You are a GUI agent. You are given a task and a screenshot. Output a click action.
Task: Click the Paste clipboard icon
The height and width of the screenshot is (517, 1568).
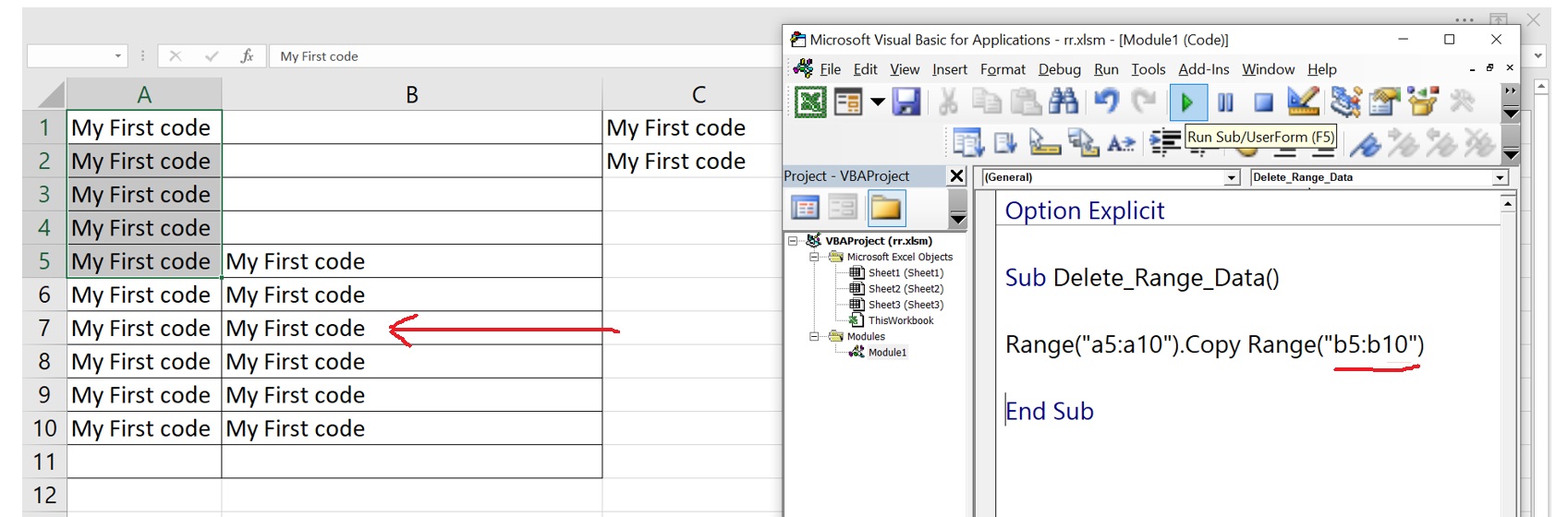(1026, 102)
